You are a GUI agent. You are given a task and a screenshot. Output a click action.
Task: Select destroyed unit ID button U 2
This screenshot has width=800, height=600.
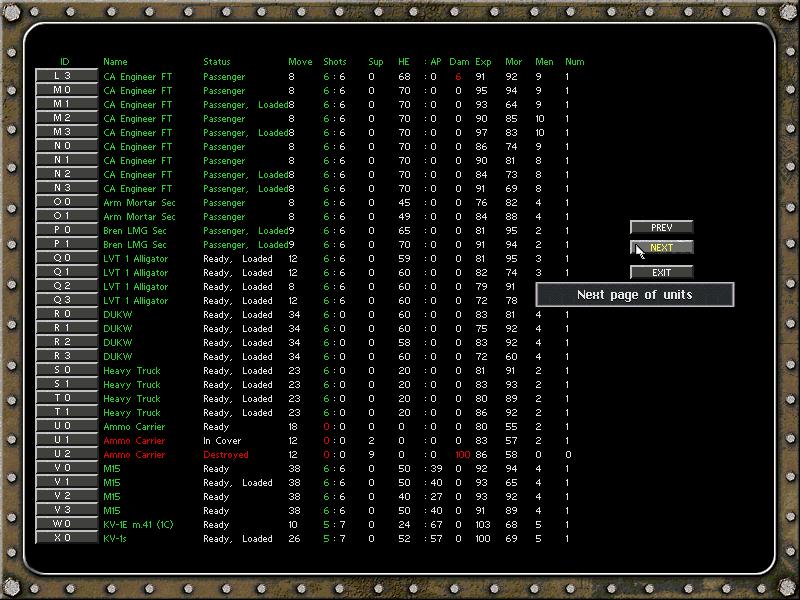66,454
